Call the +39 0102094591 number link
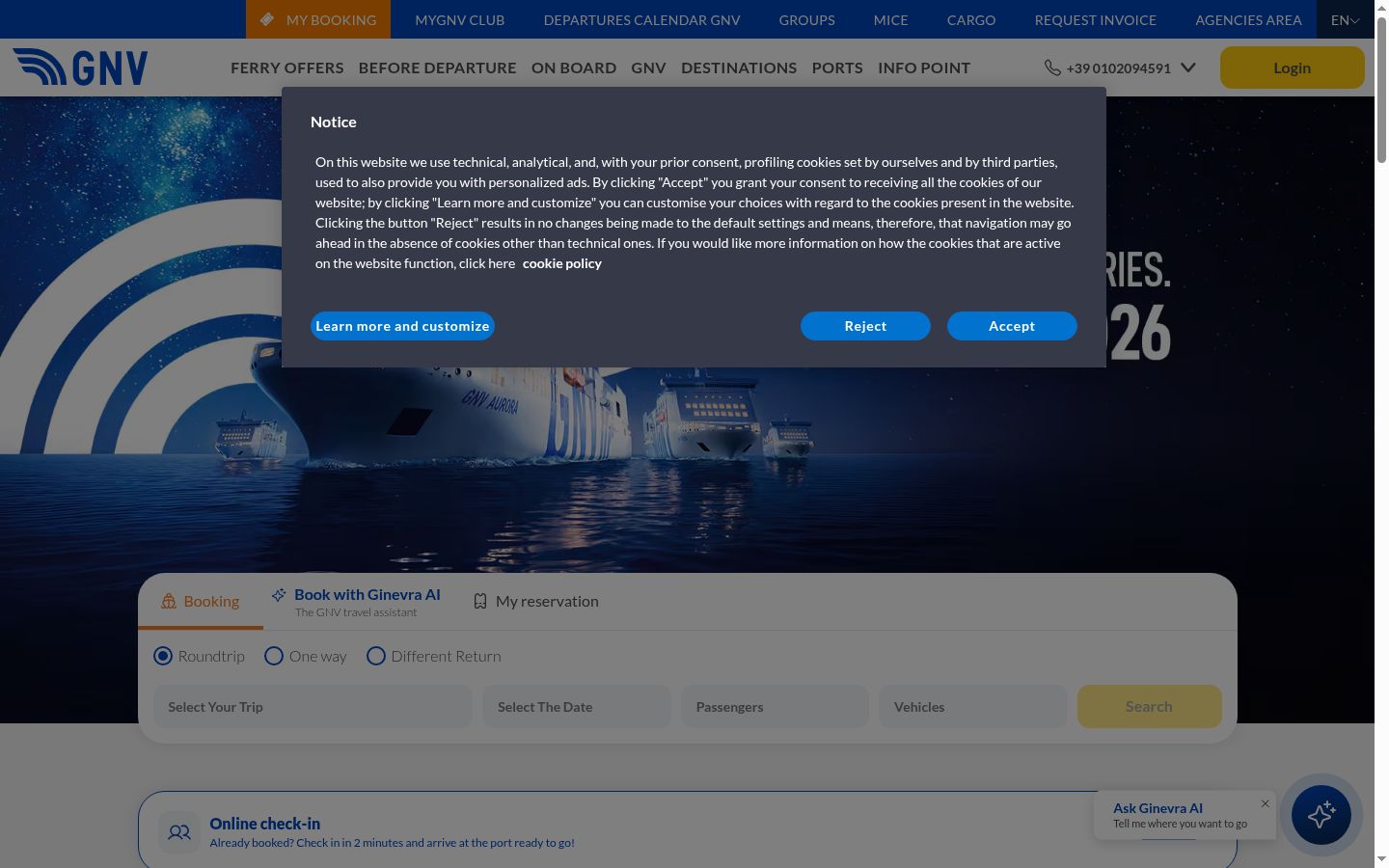The height and width of the screenshot is (868, 1389). [x=1119, y=68]
